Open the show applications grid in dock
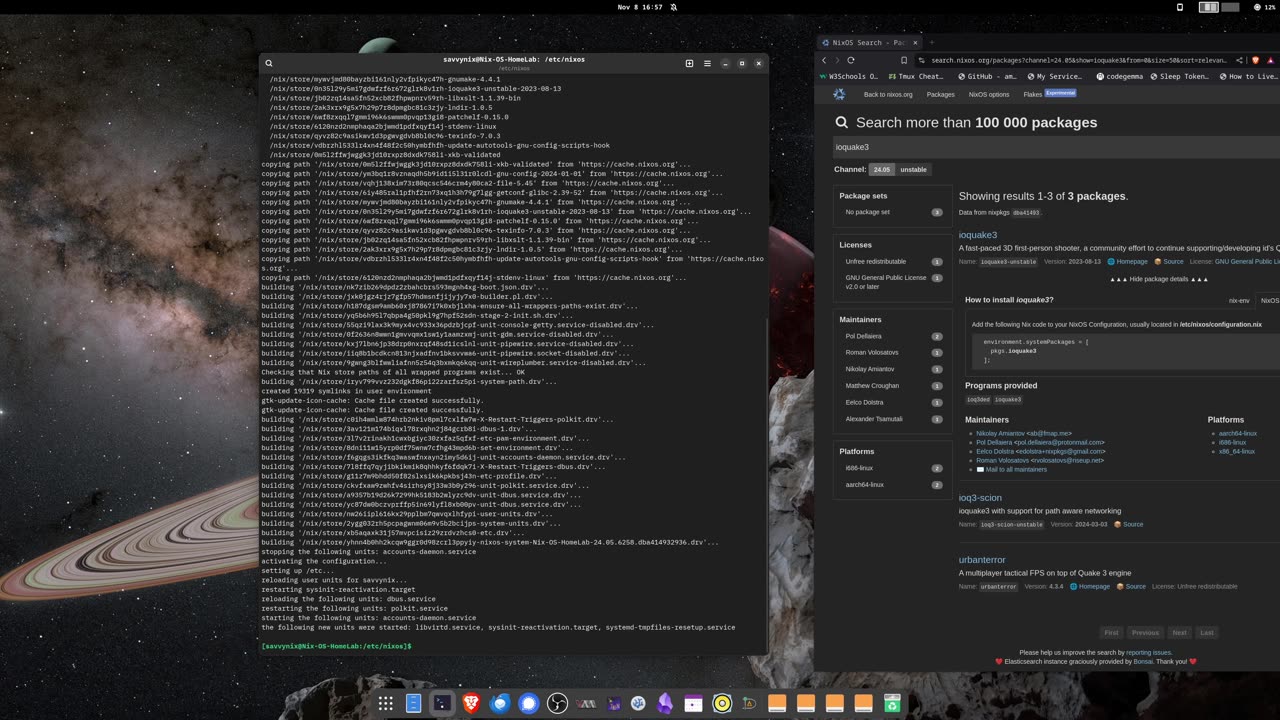This screenshot has width=1280, height=720. tap(385, 704)
